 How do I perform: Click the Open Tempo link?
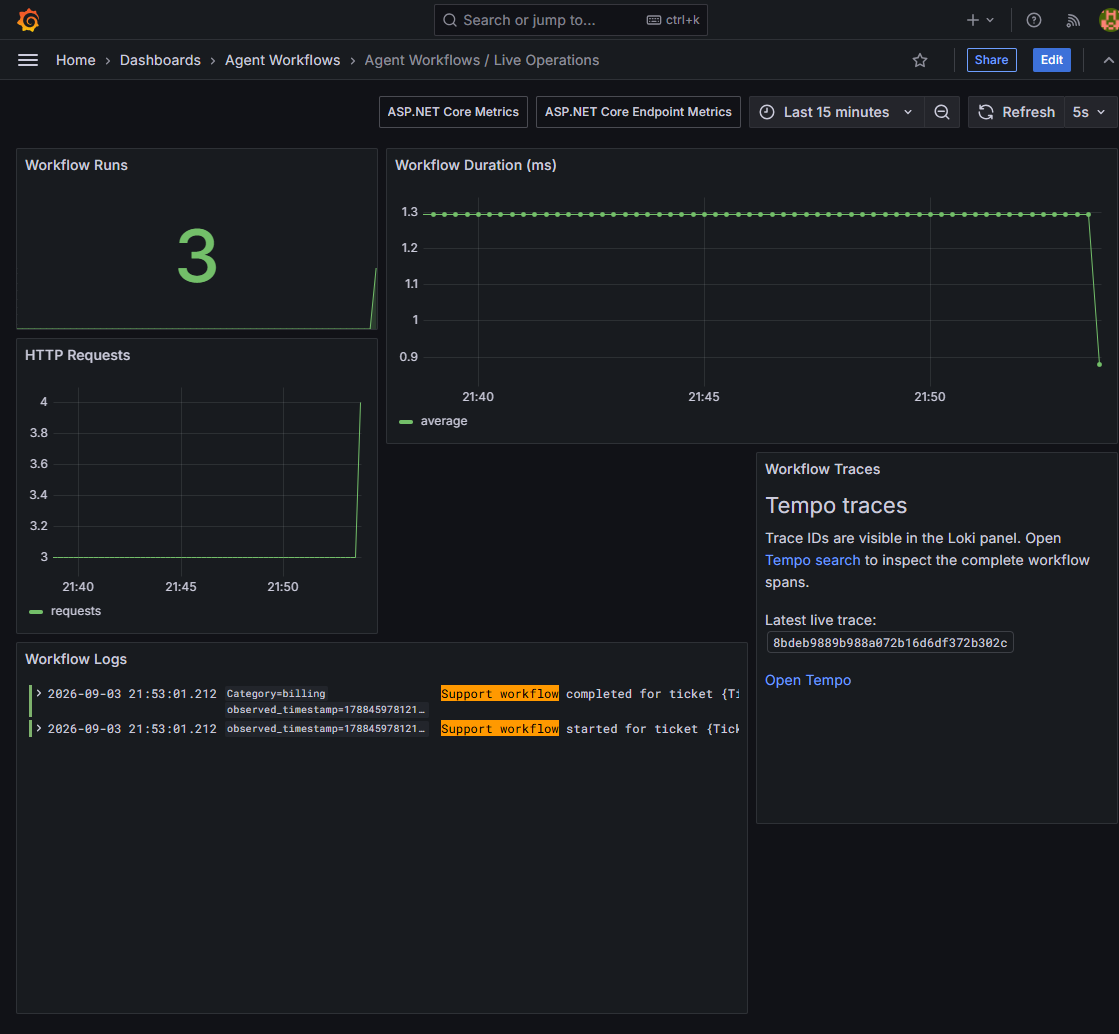pyautogui.click(x=808, y=680)
